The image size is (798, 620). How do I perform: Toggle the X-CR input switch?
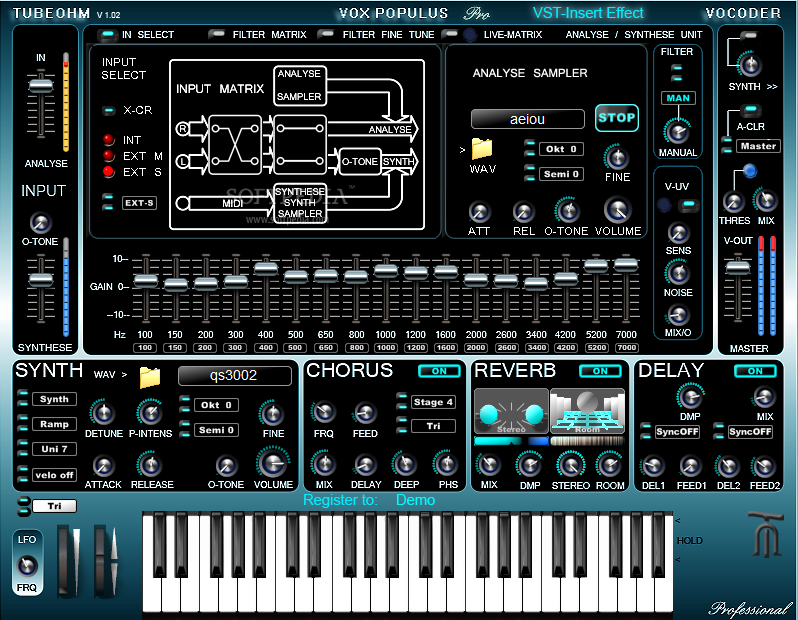(x=108, y=110)
